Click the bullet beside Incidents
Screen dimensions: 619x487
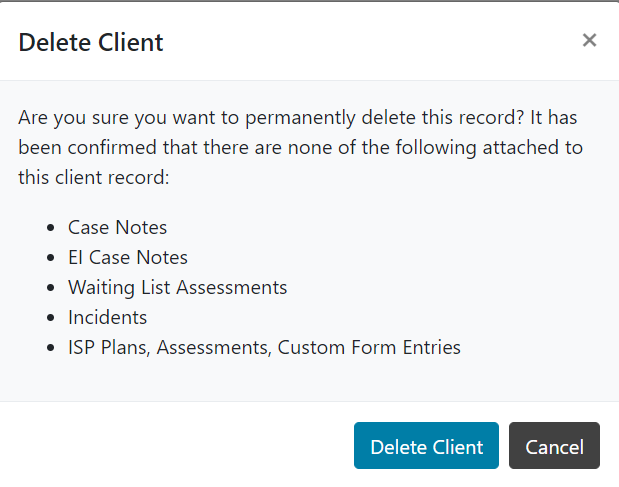(49, 318)
